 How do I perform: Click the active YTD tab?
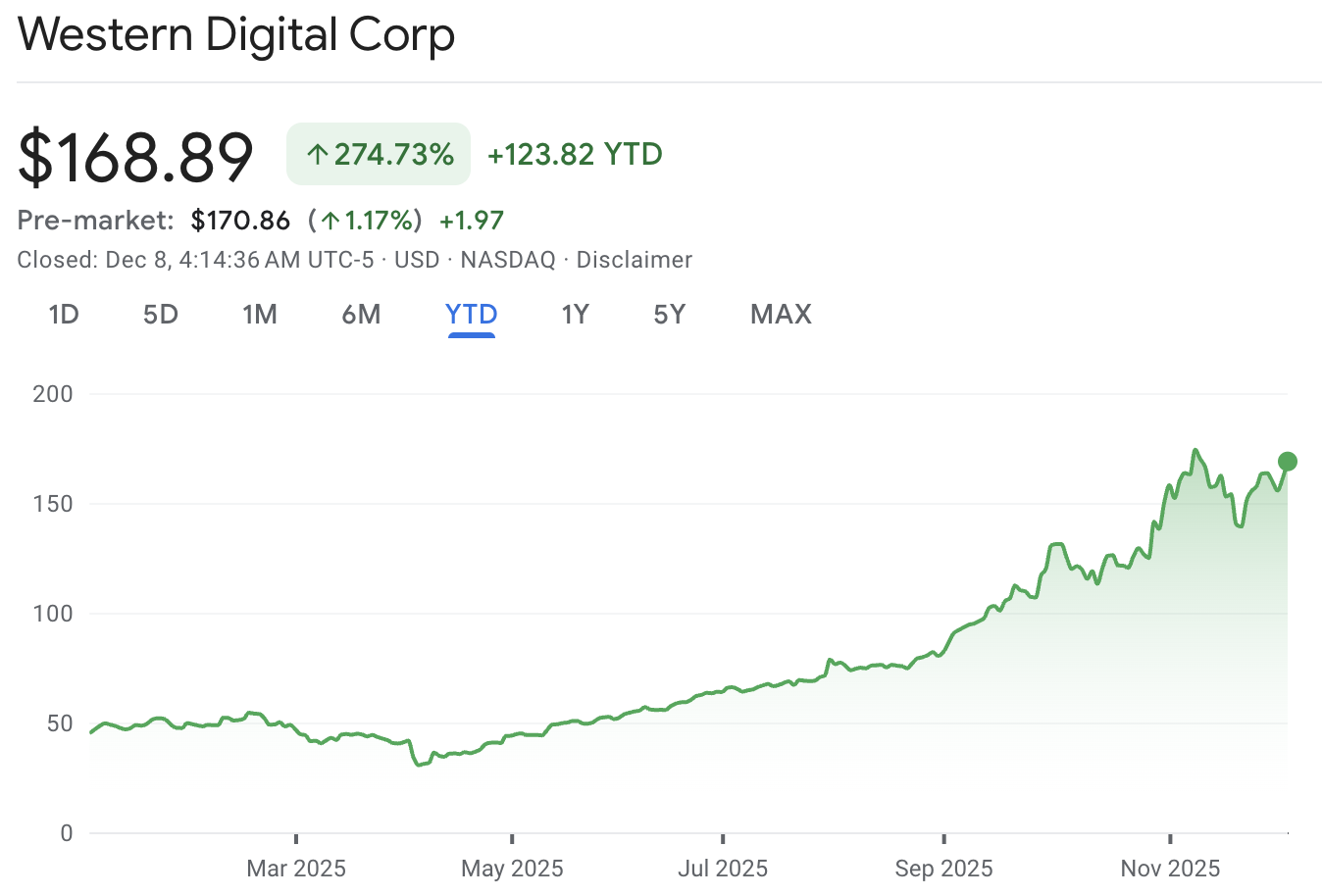click(x=472, y=314)
